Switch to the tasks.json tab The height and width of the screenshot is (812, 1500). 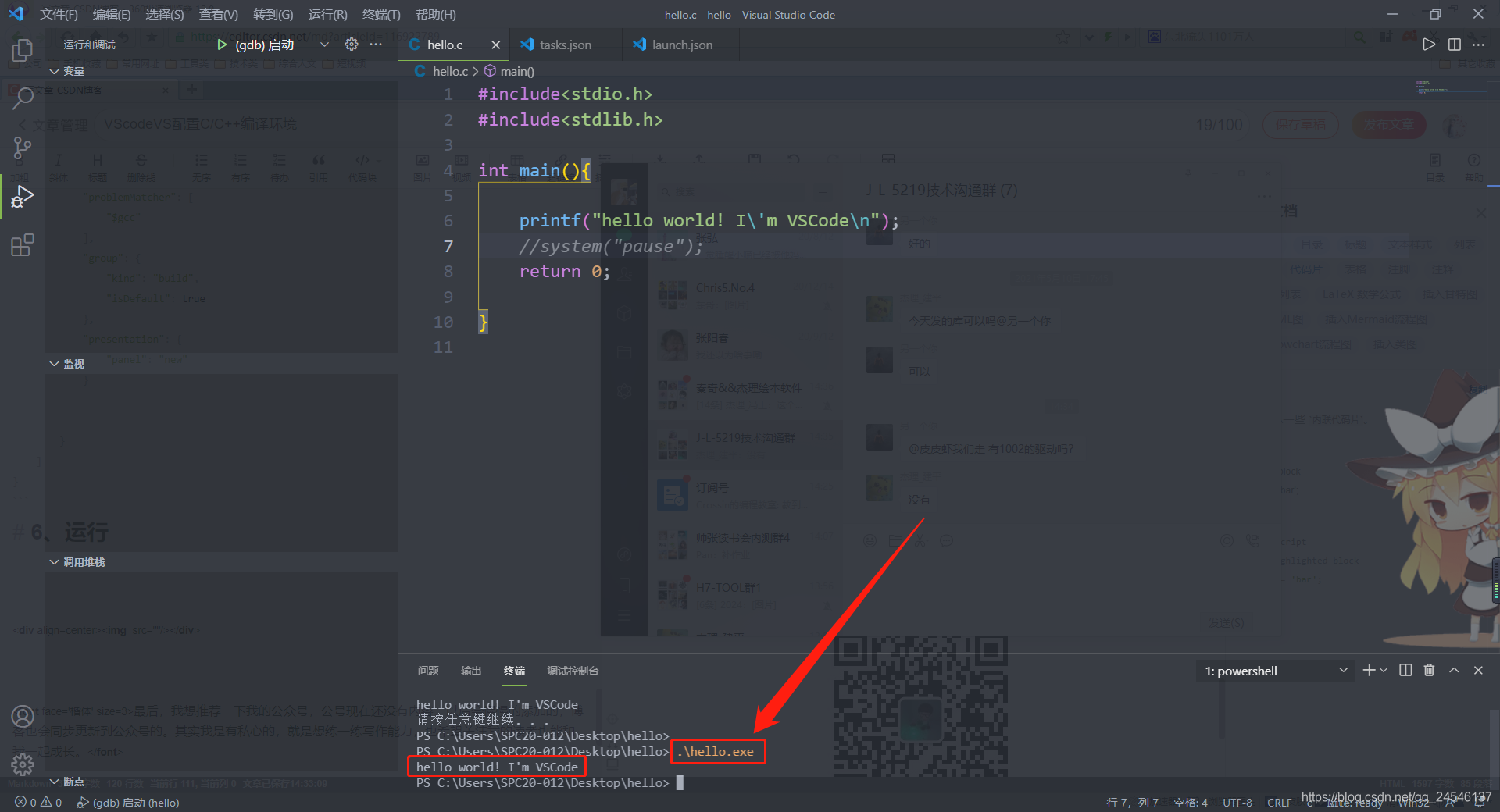tap(565, 45)
